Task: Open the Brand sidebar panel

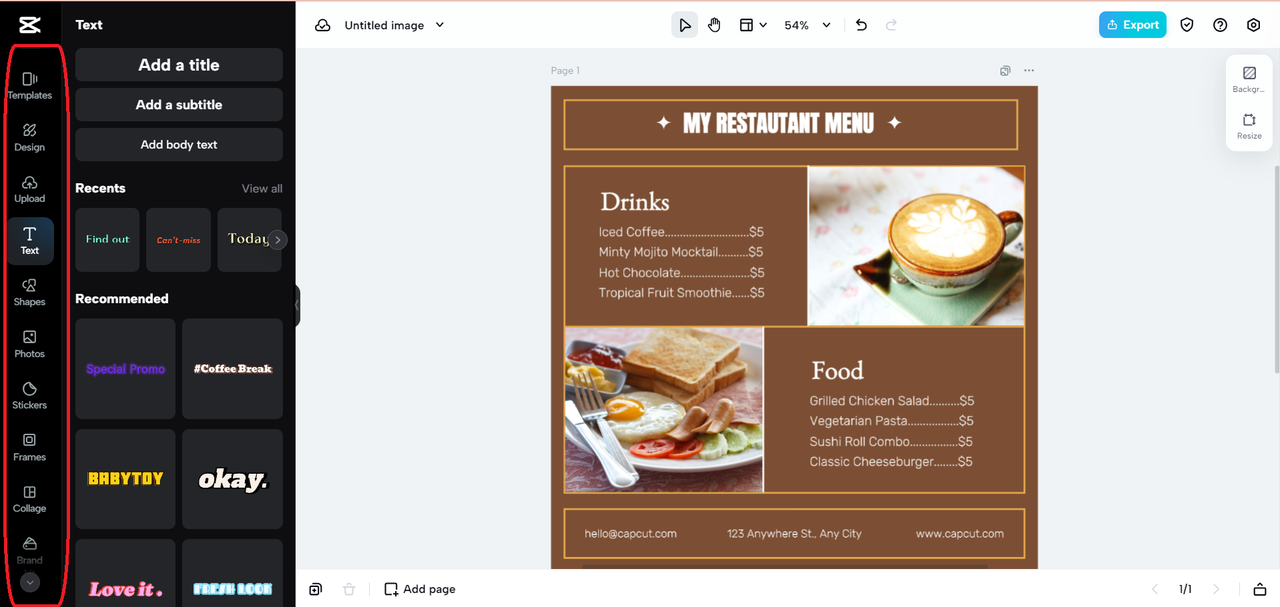Action: click(x=30, y=550)
